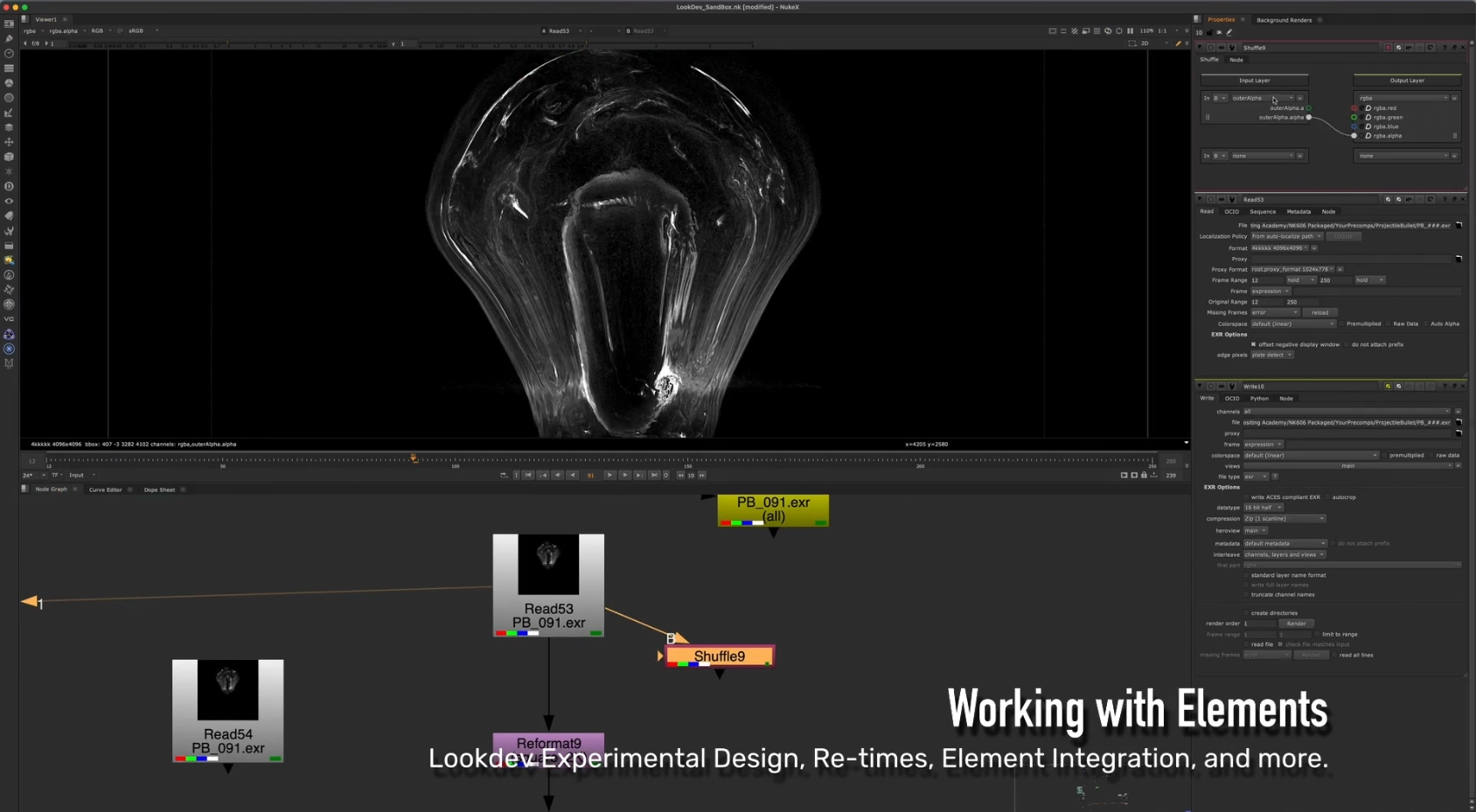Viewport: 1476px width, 812px height.
Task: Switch to the Curve Editor tab
Action: tap(107, 489)
